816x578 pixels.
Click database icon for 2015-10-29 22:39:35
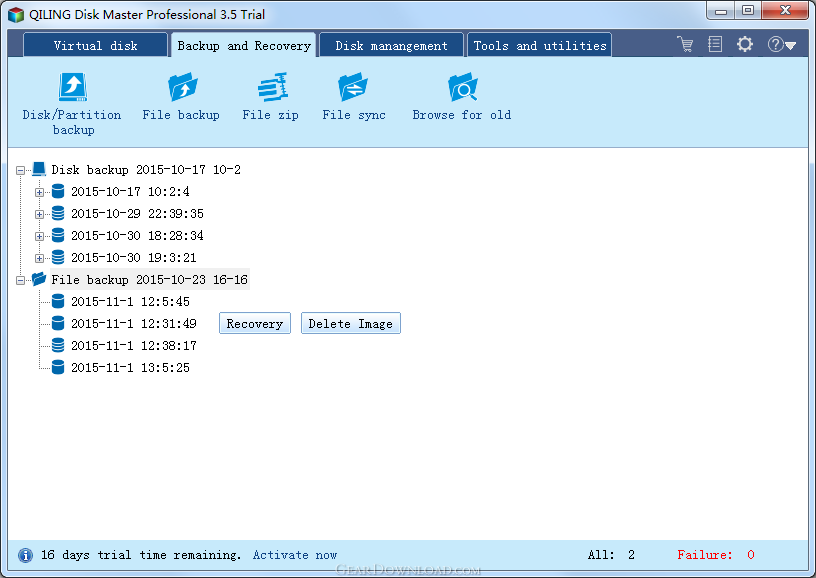[x=58, y=213]
